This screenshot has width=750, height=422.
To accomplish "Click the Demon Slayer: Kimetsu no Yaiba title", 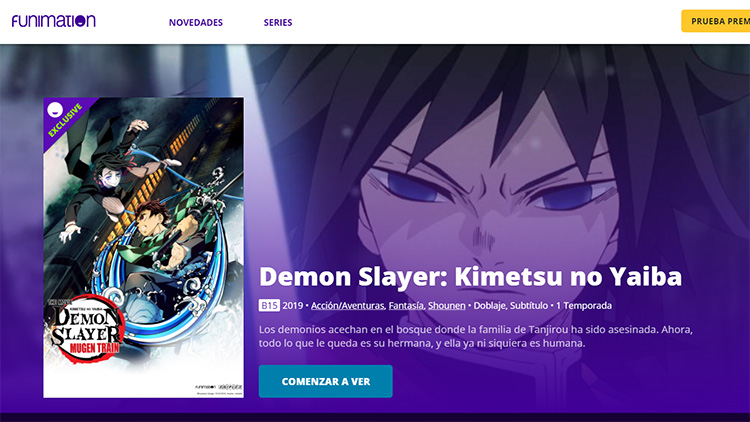I will [x=471, y=277].
